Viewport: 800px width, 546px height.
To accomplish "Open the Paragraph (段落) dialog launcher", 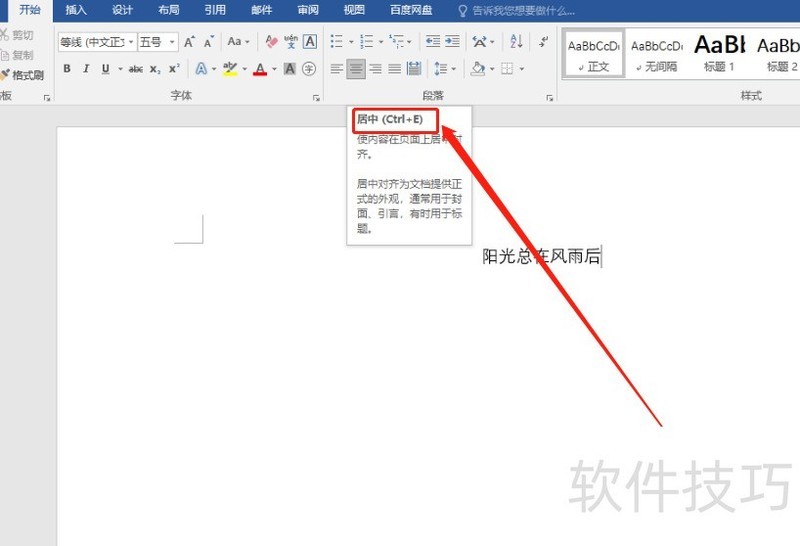I will pos(549,97).
